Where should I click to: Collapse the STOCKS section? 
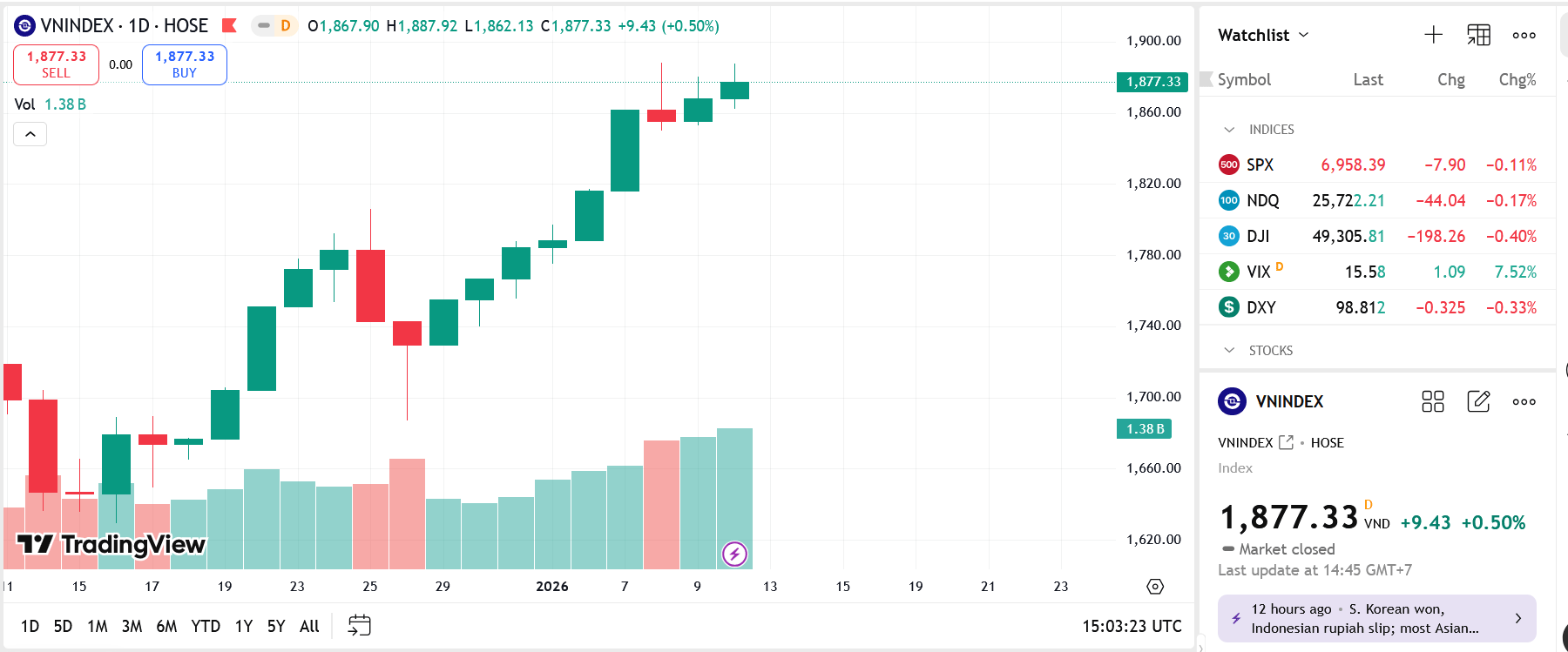click(x=1228, y=350)
